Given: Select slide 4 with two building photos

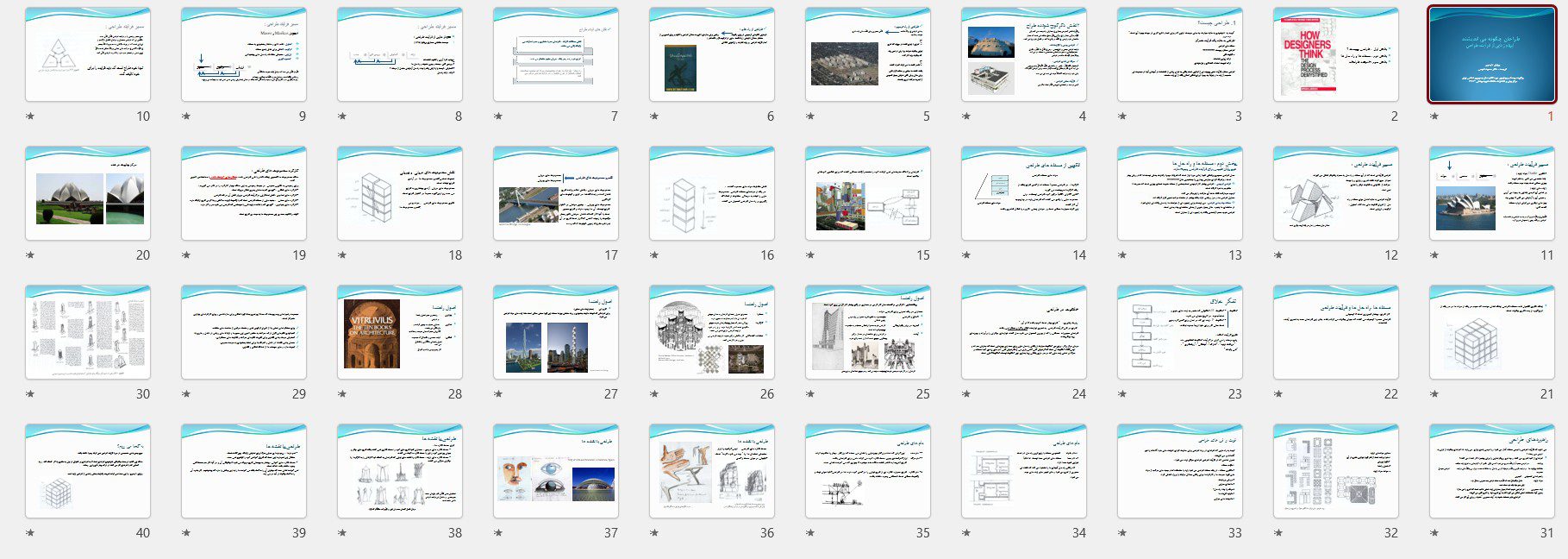Looking at the screenshot, I should coord(1023,54).
